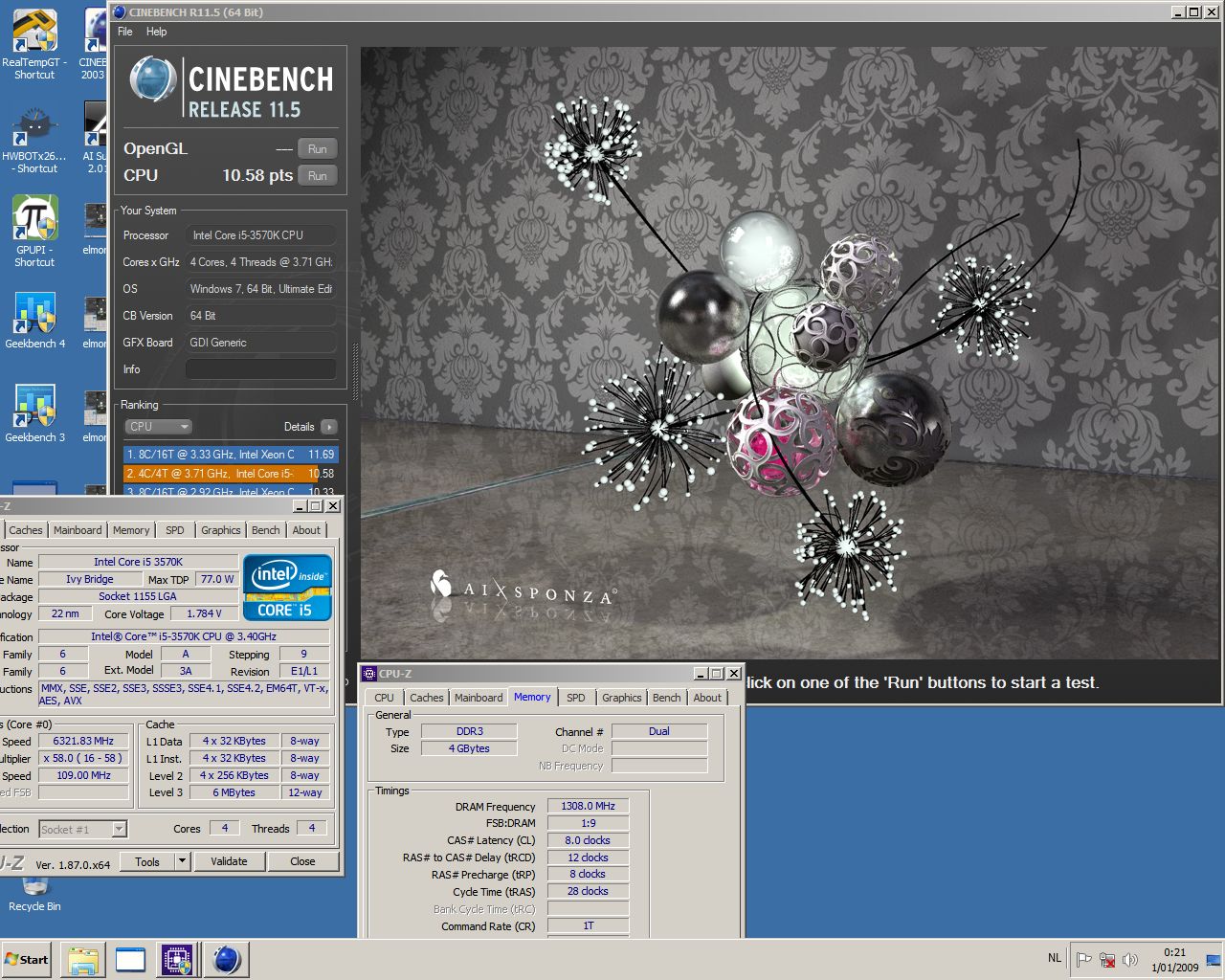
Task: Click the NL language indicator
Action: click(x=1054, y=958)
